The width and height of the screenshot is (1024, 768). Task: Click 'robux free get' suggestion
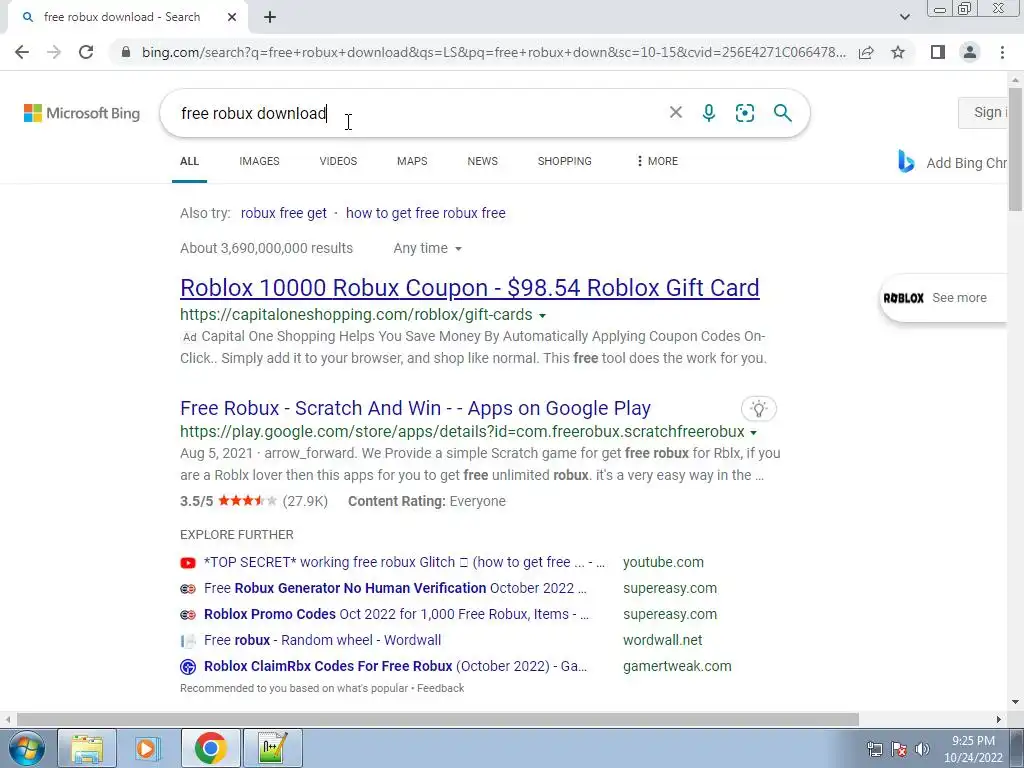(283, 213)
